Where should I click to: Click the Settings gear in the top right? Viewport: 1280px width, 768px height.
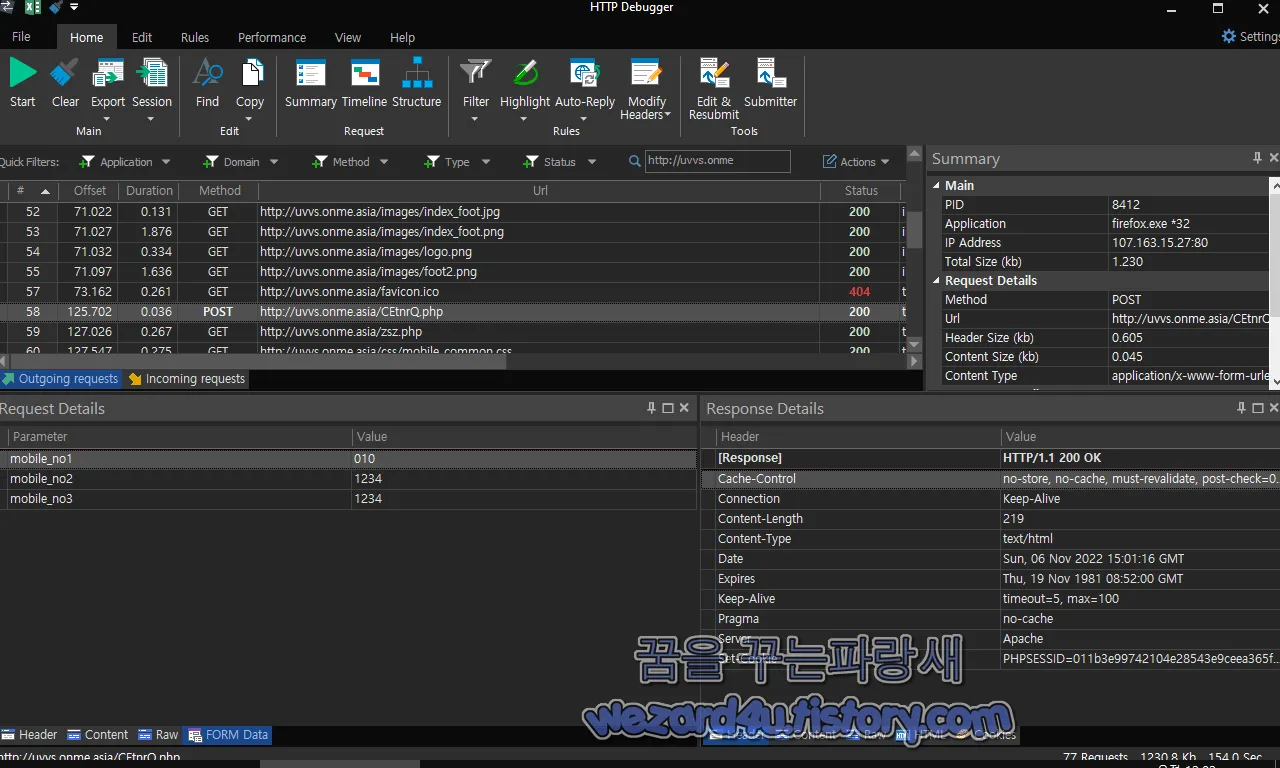pos(1228,36)
